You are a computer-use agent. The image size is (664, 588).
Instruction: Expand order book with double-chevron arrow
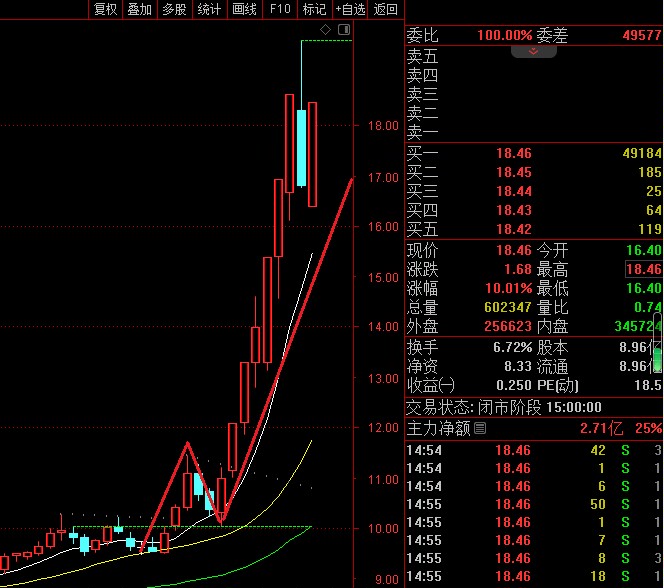click(534, 51)
